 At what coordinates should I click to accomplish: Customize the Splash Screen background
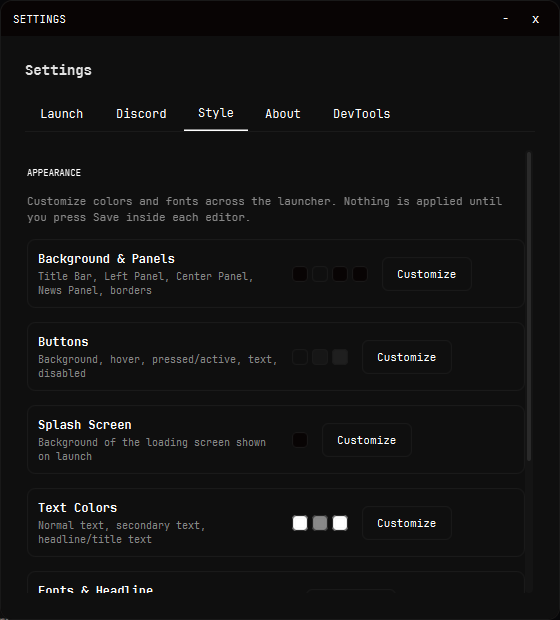(x=367, y=440)
